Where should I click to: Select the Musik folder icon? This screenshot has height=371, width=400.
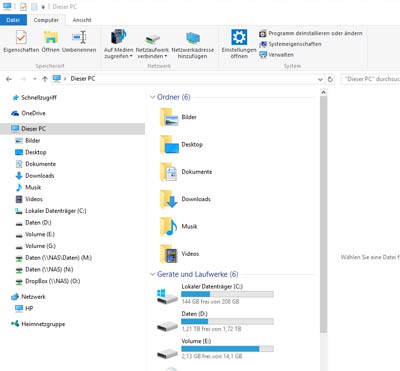coord(169,227)
